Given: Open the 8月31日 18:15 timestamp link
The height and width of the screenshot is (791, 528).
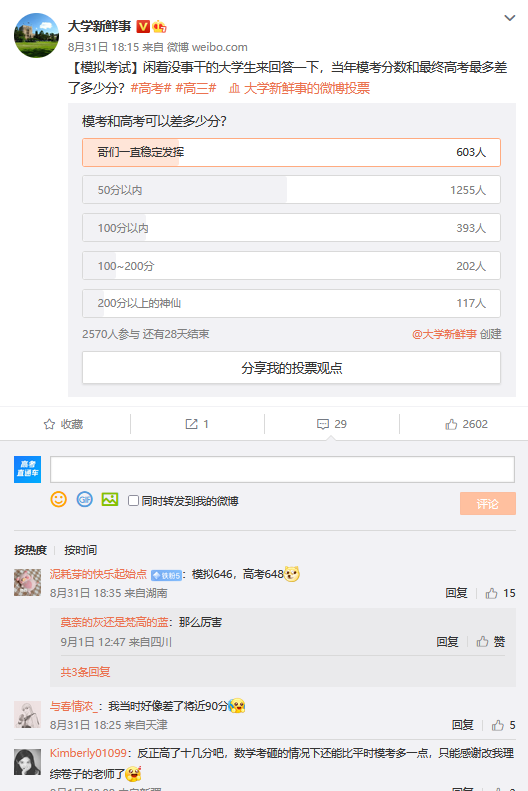Looking at the screenshot, I should tap(103, 47).
